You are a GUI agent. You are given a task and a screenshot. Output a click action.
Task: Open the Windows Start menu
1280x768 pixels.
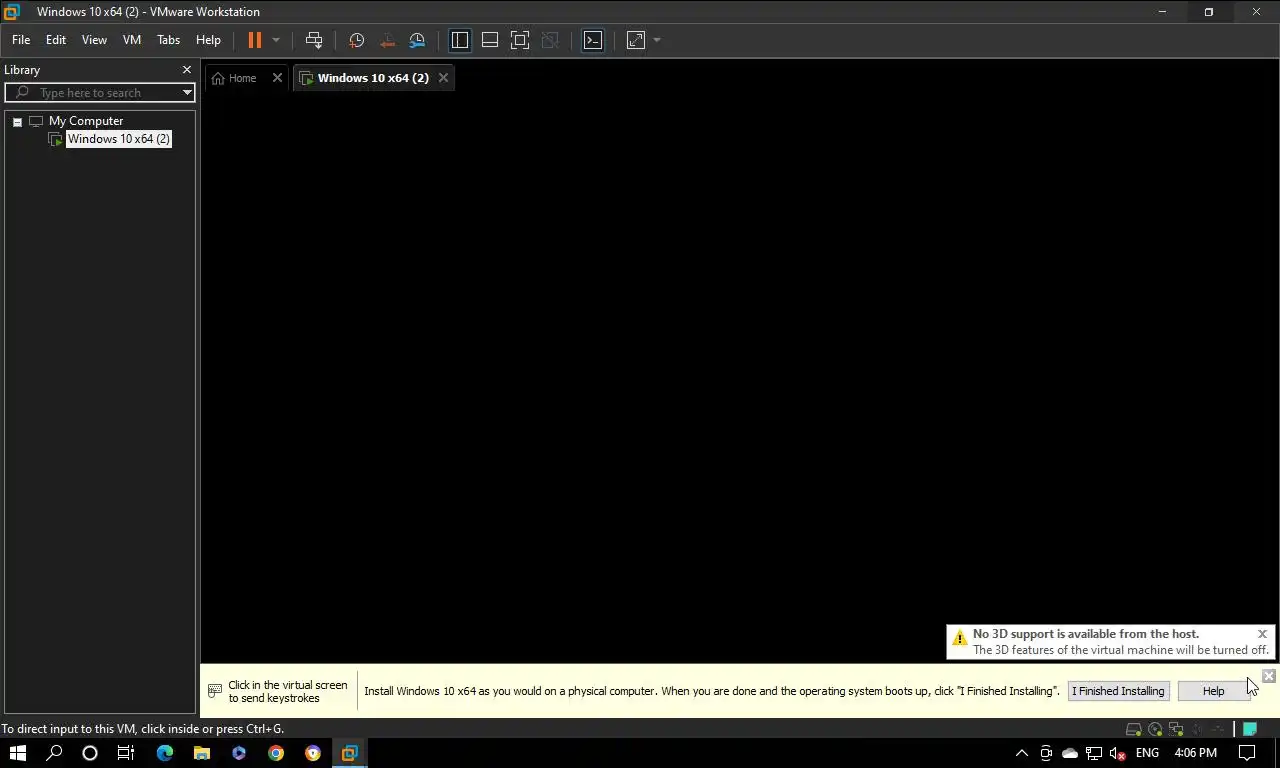click(17, 753)
